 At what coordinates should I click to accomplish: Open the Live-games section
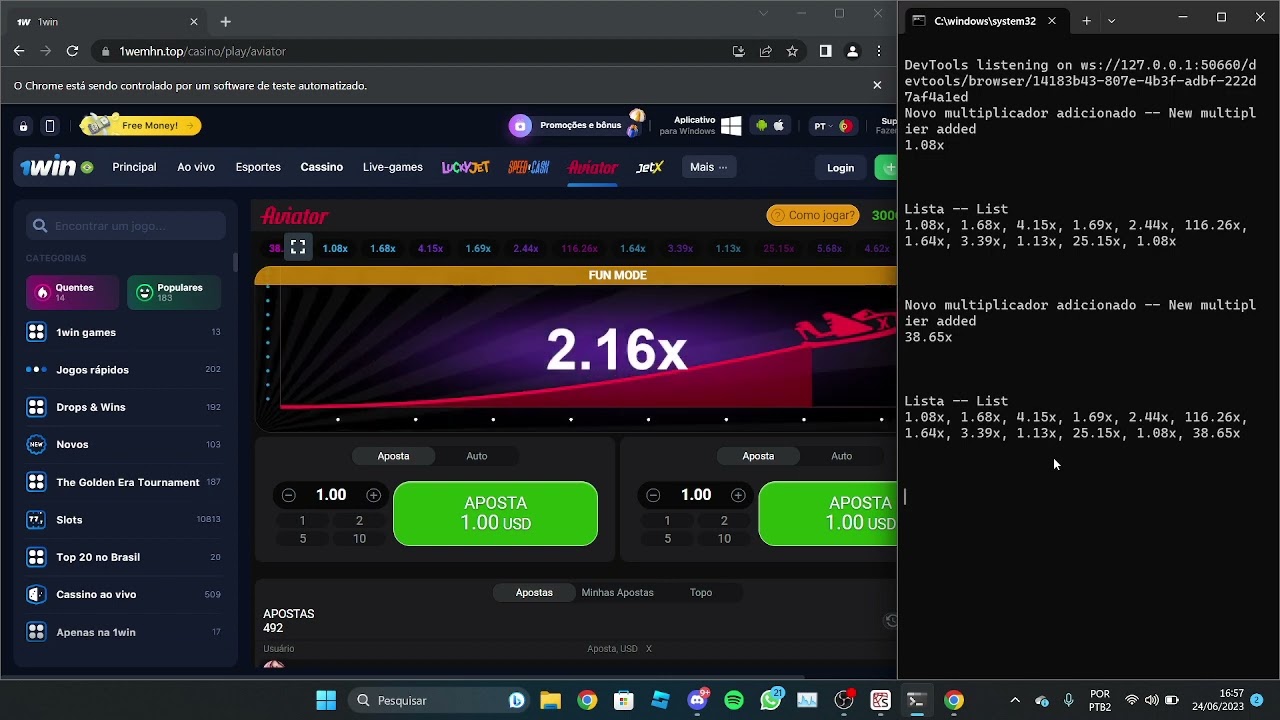[x=393, y=167]
